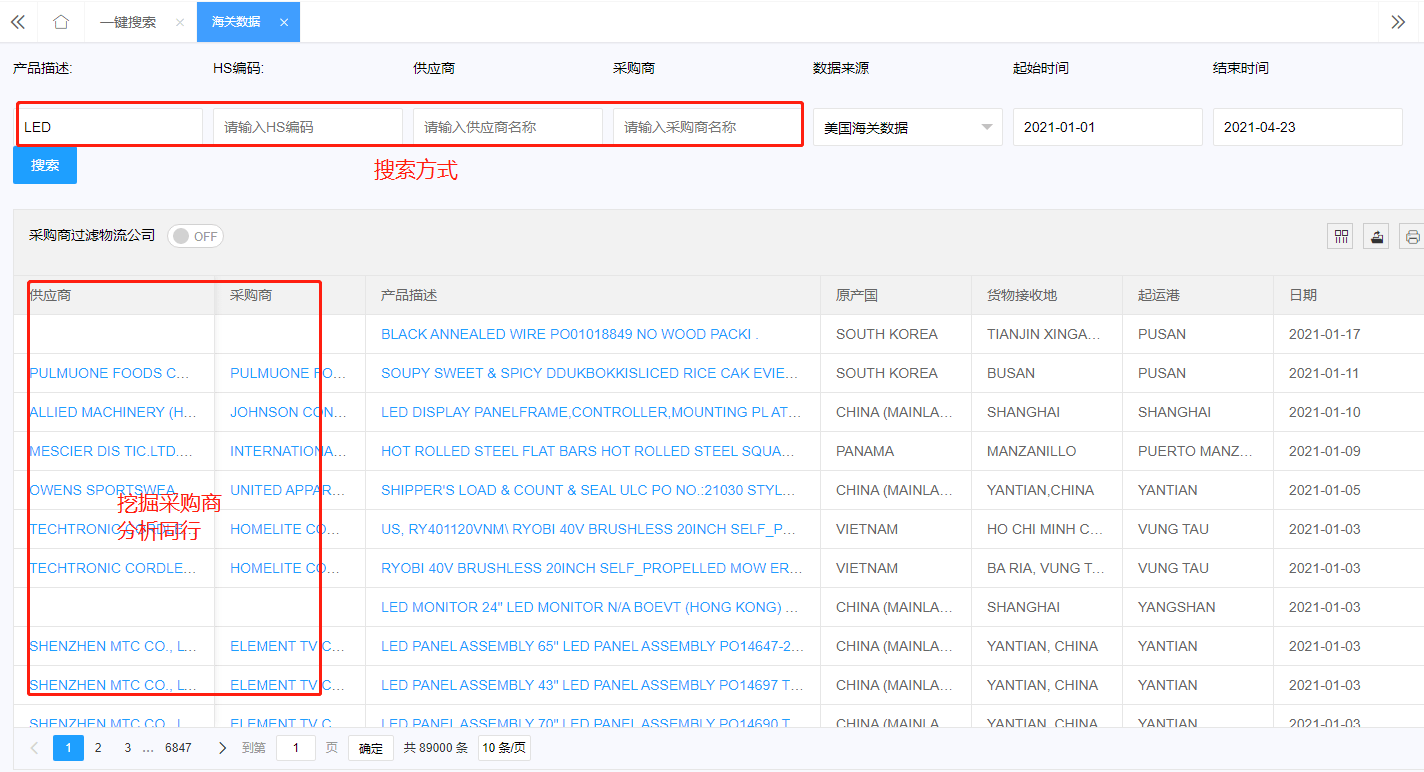
Task: Open BLACK ANNEALED WIRE product description
Action: [x=570, y=334]
